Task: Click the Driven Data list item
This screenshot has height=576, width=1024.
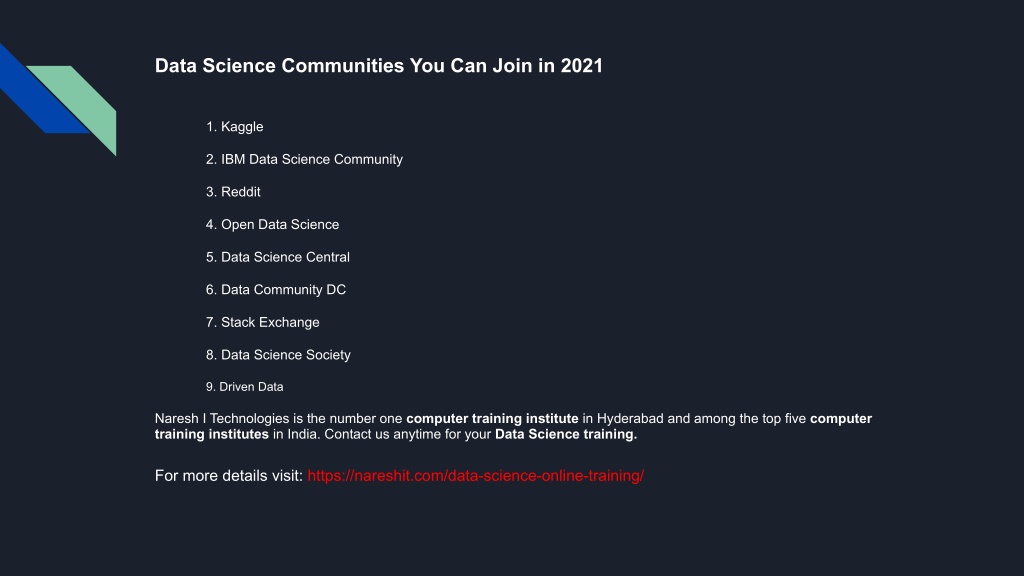Action: click(x=251, y=387)
